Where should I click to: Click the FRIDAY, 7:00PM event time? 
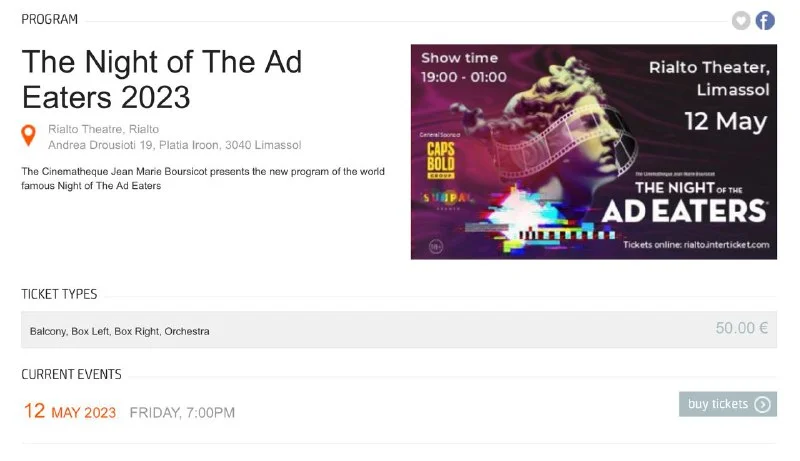click(182, 413)
